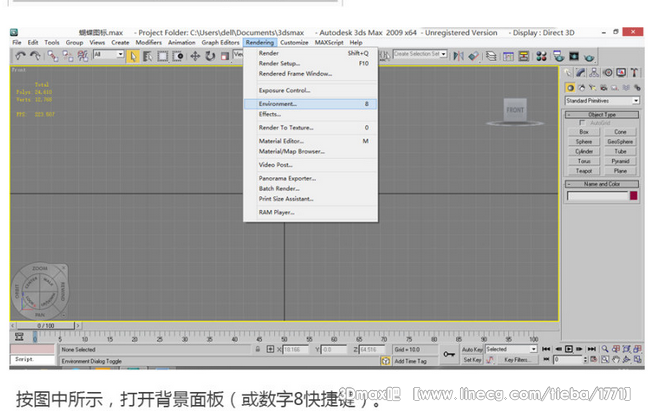660x411 pixels.
Task: Select the Lights category button
Action: 593,88
